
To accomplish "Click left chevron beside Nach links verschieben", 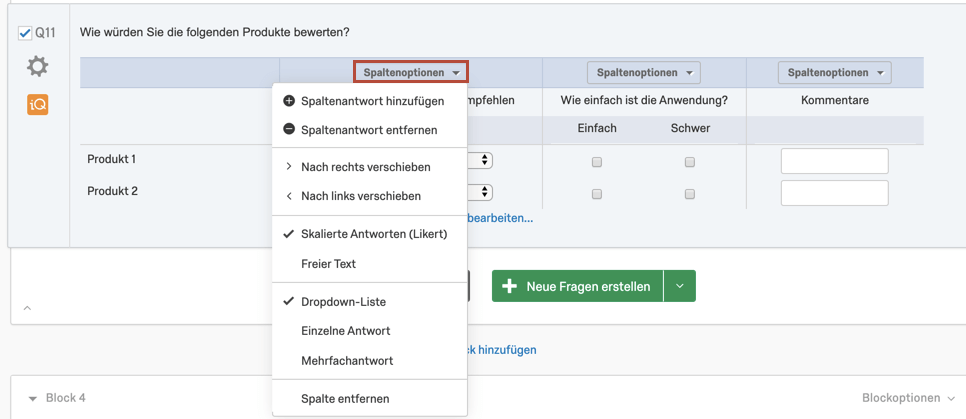I will pyautogui.click(x=288, y=196).
